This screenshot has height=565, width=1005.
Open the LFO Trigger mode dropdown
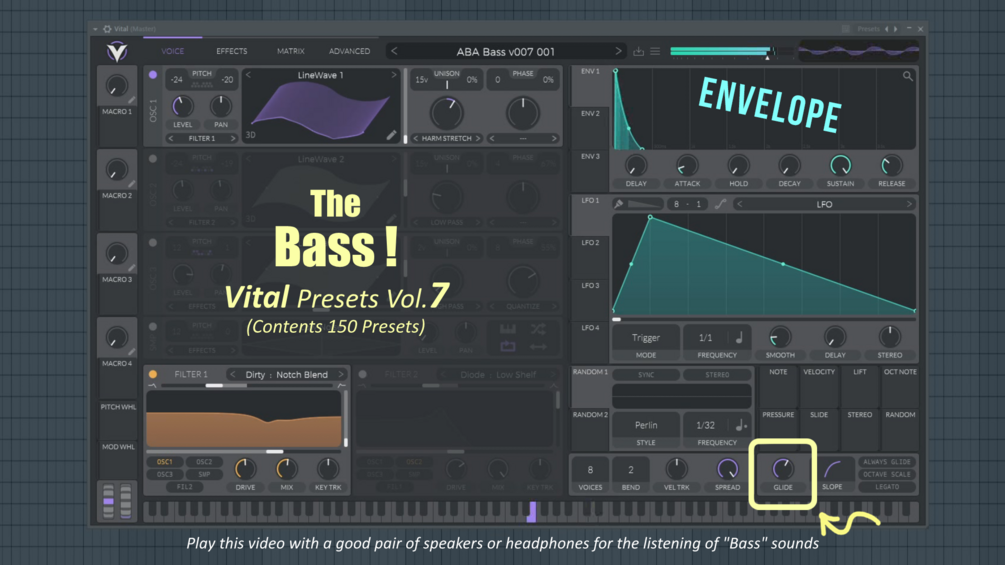point(645,338)
